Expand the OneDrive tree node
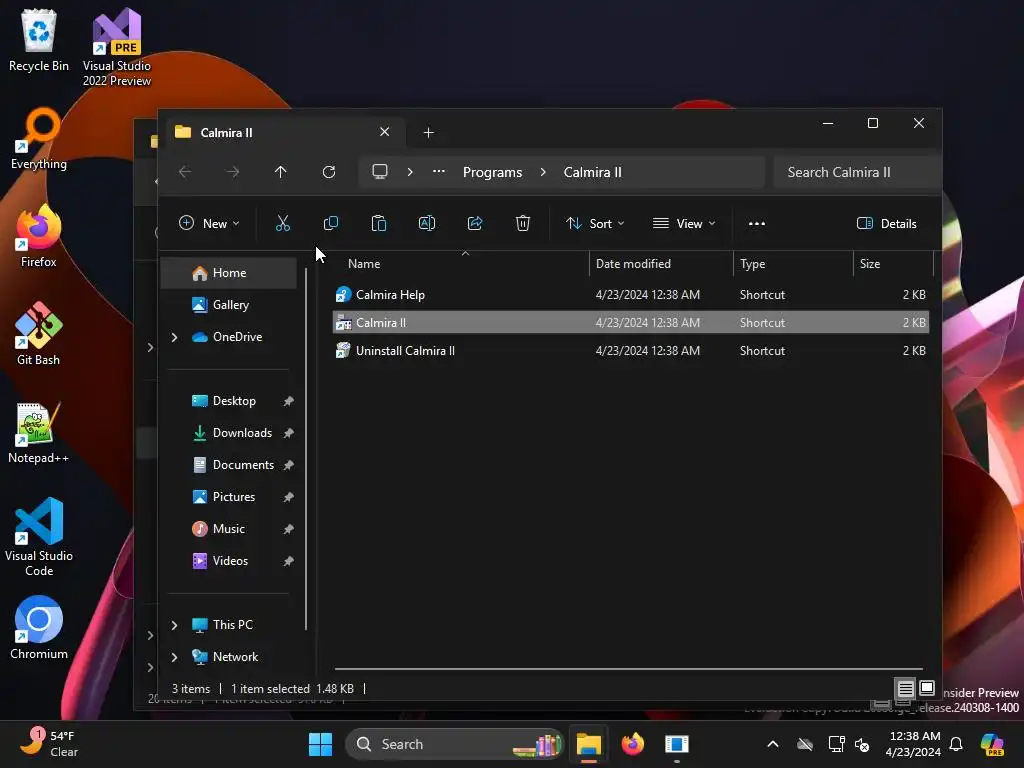Screen dimensions: 1024x768 click(174, 337)
